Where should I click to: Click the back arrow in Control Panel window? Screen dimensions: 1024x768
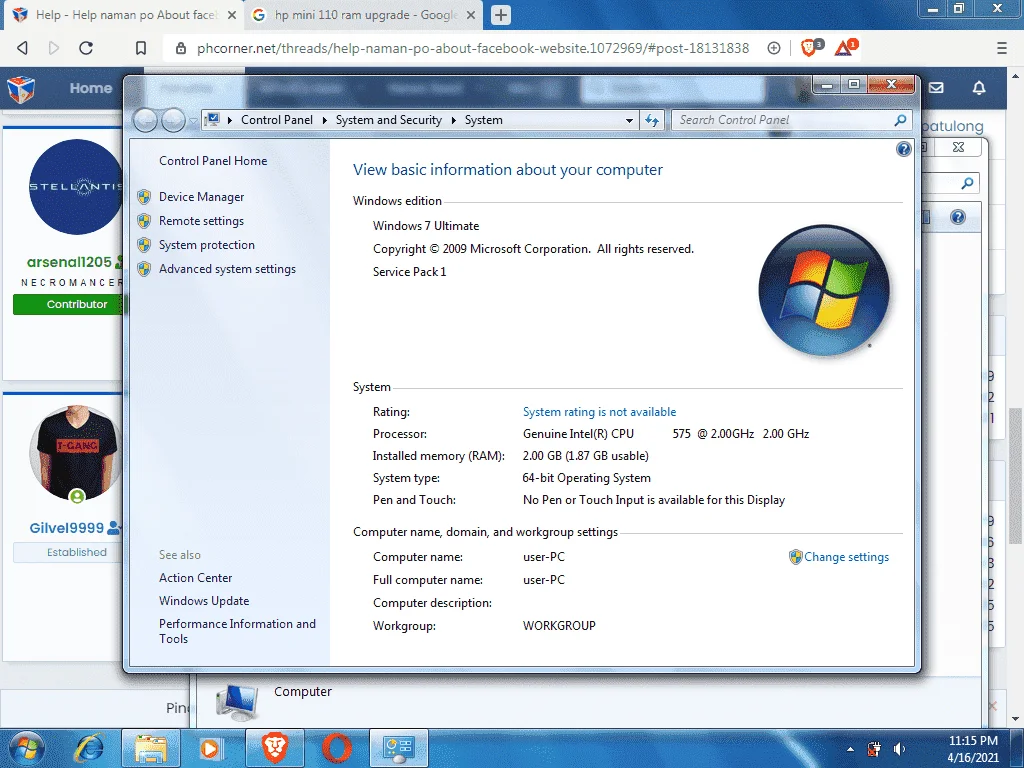[146, 120]
